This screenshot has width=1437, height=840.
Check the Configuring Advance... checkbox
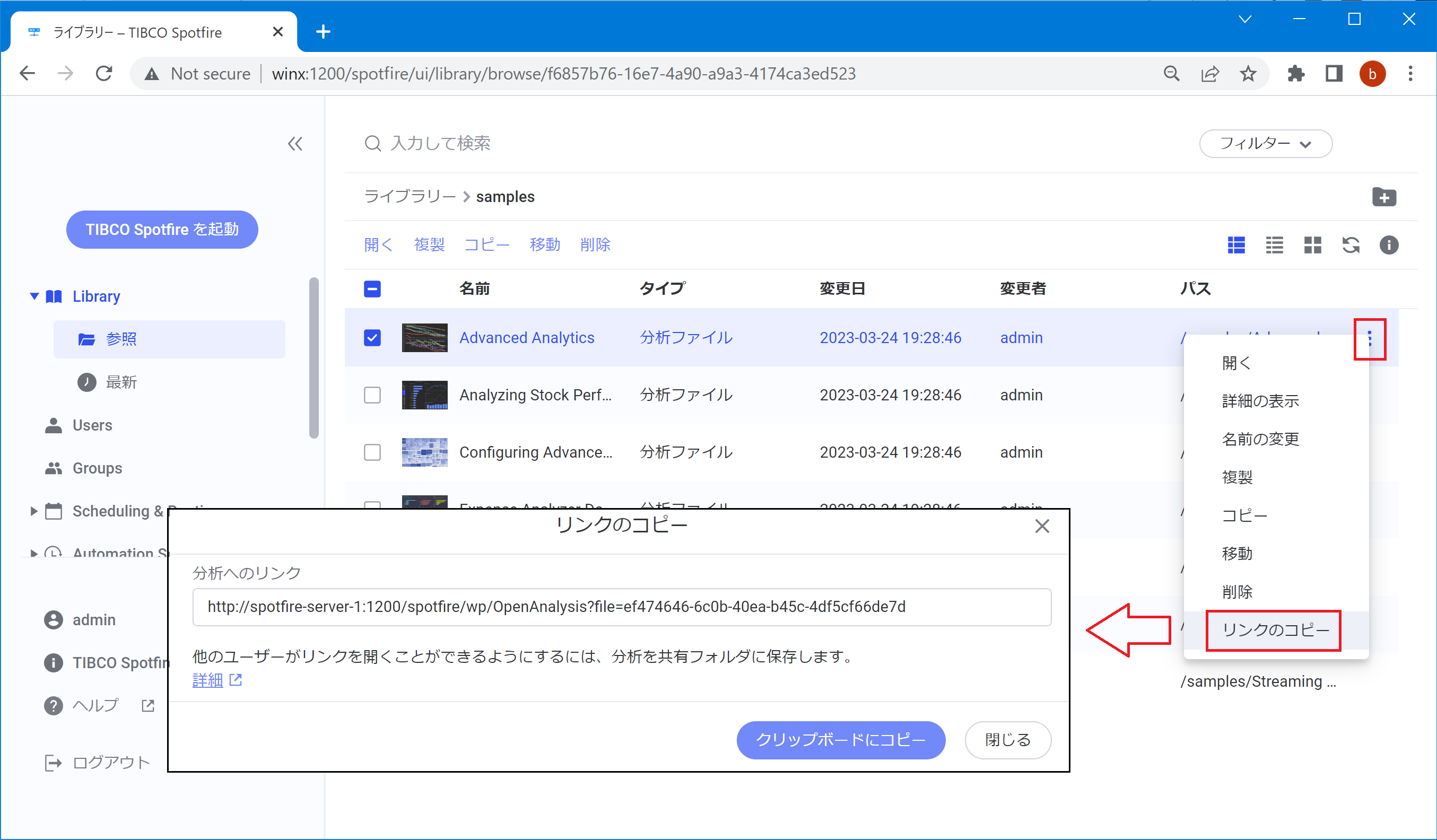[372, 452]
